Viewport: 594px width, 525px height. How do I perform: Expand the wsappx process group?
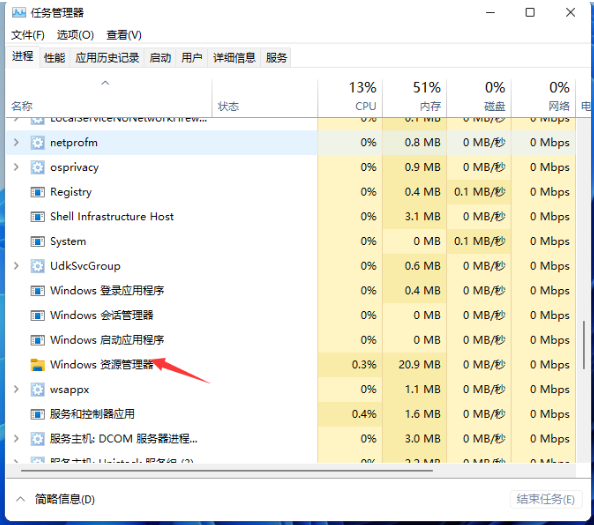16,389
